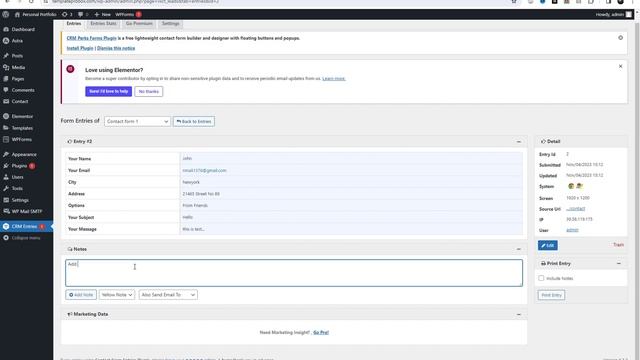Click Dismiss this notice link

pyautogui.click(x=116, y=48)
